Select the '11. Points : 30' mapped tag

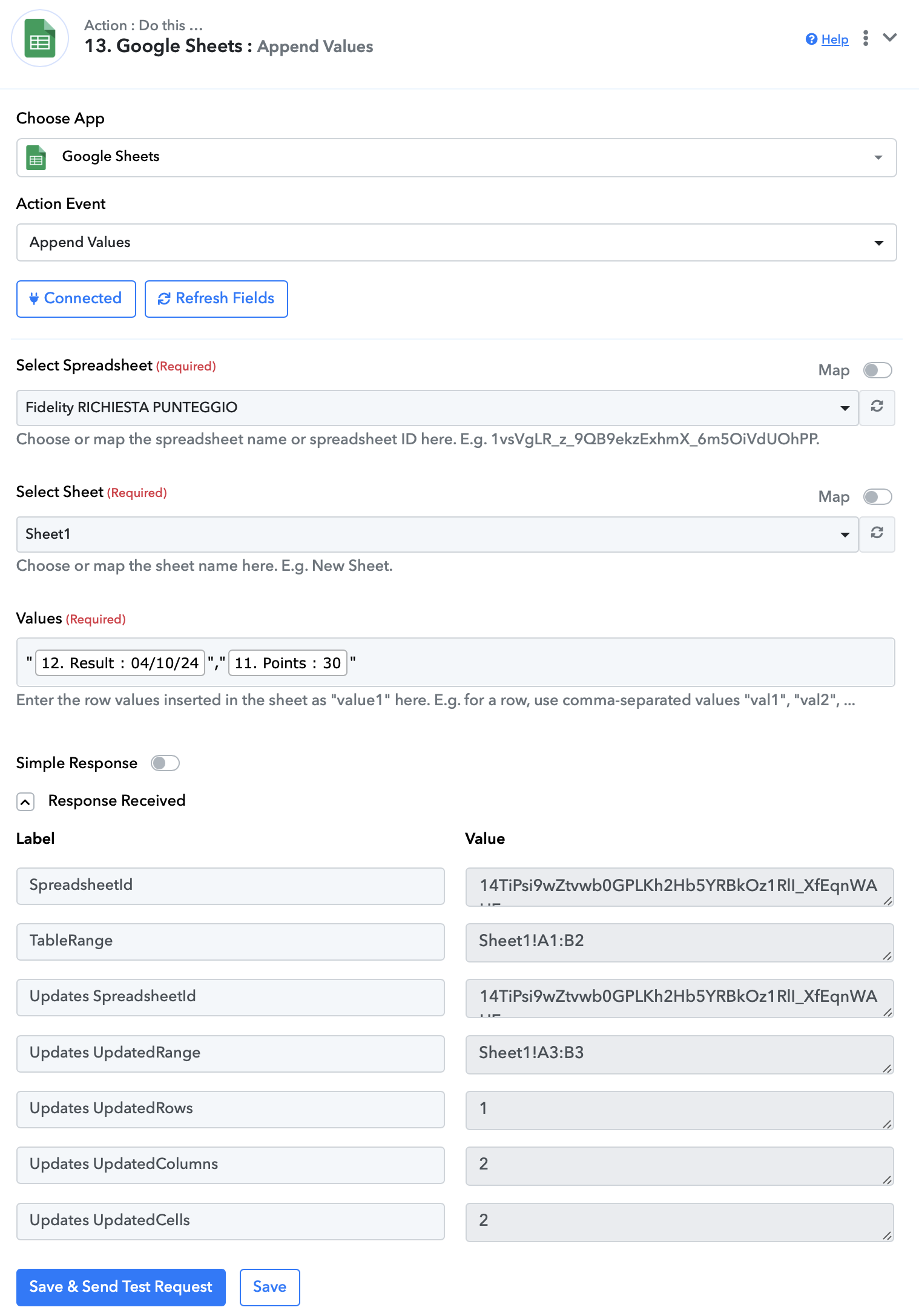pyautogui.click(x=288, y=663)
